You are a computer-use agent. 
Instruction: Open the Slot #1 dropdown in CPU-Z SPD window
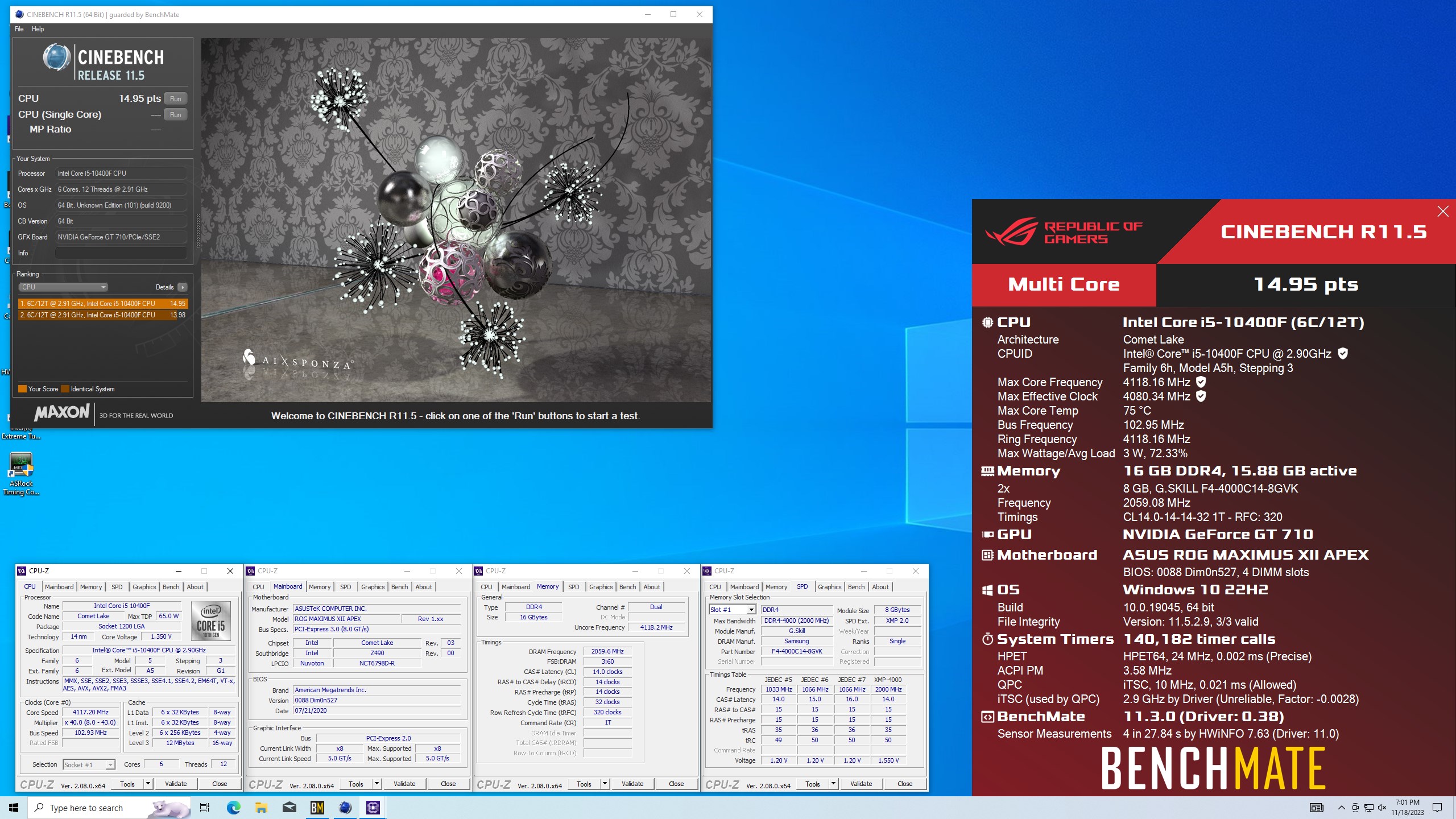click(733, 610)
